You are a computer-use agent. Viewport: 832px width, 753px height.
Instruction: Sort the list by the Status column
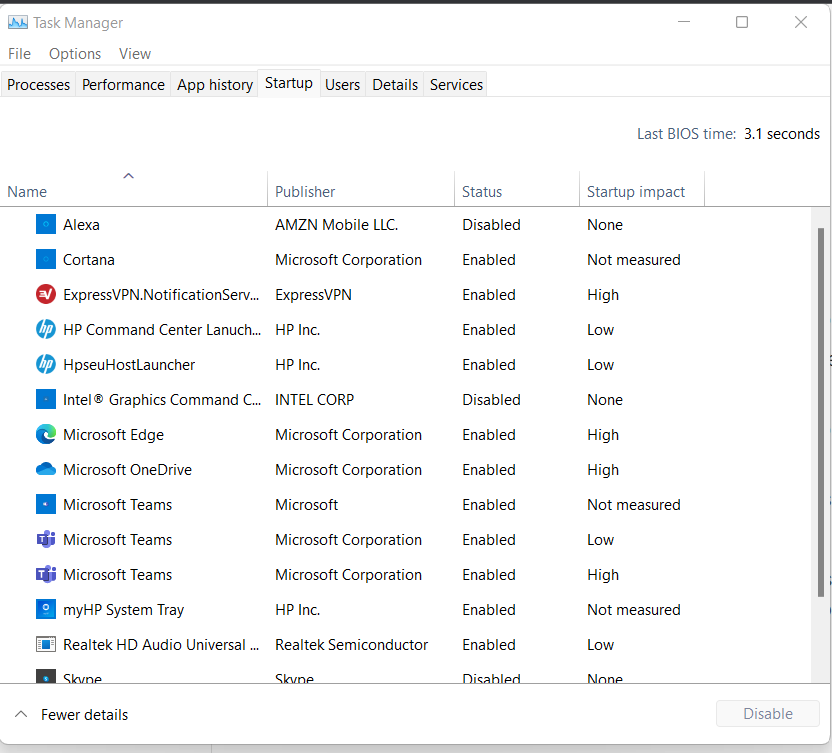(x=482, y=192)
